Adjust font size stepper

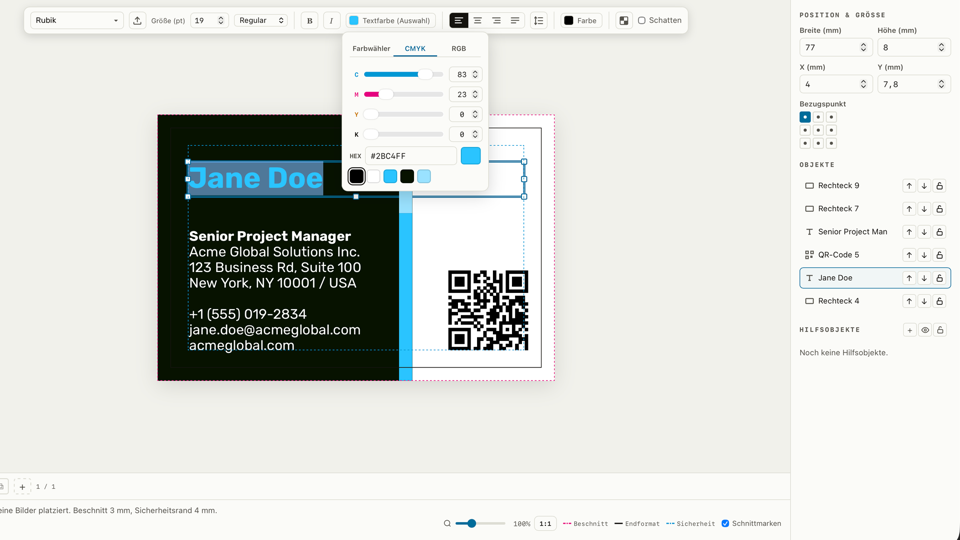click(x=220, y=20)
